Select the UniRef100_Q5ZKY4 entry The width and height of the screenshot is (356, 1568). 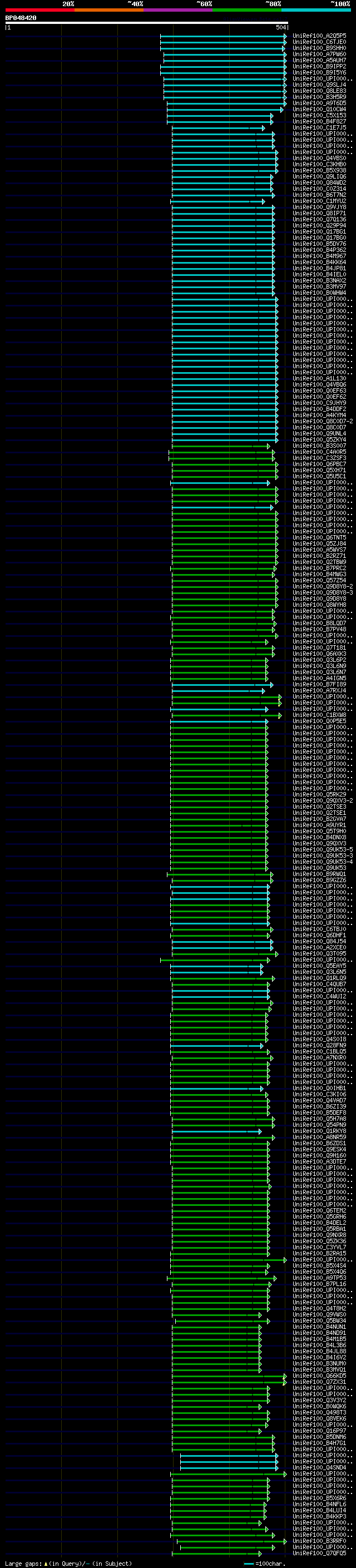tap(319, 439)
